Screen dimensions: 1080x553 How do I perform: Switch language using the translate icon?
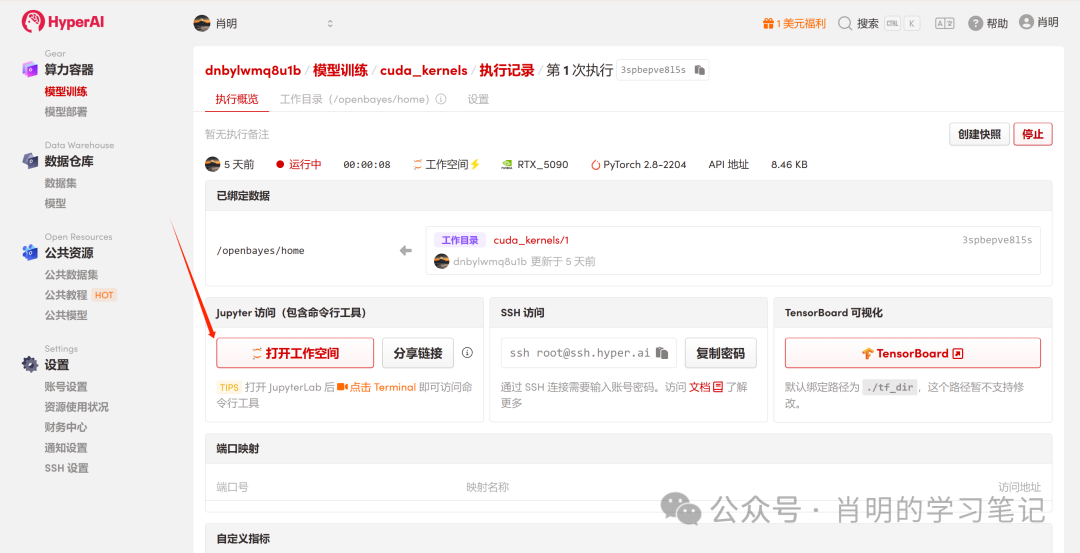click(x=944, y=23)
